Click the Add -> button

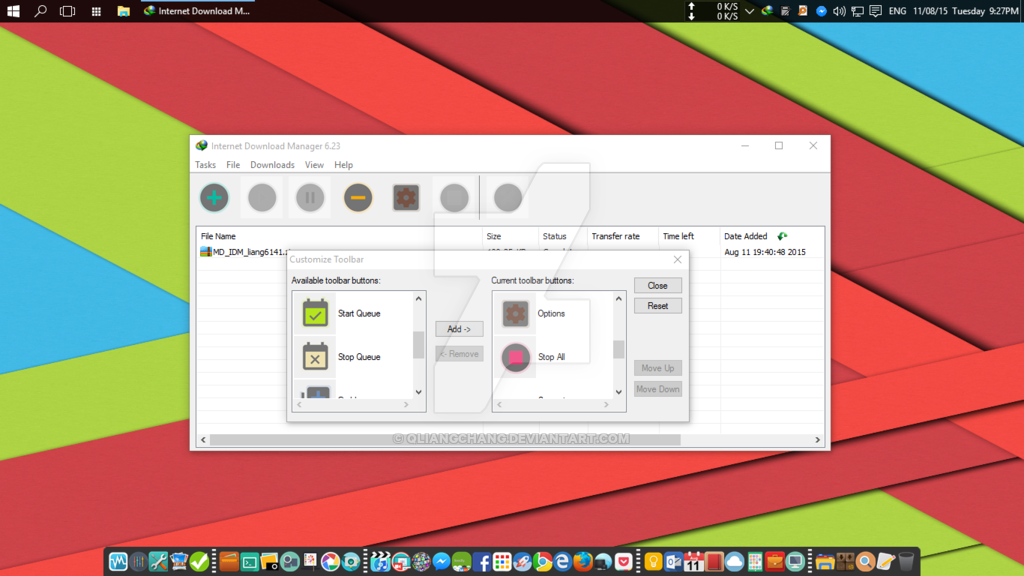(459, 329)
